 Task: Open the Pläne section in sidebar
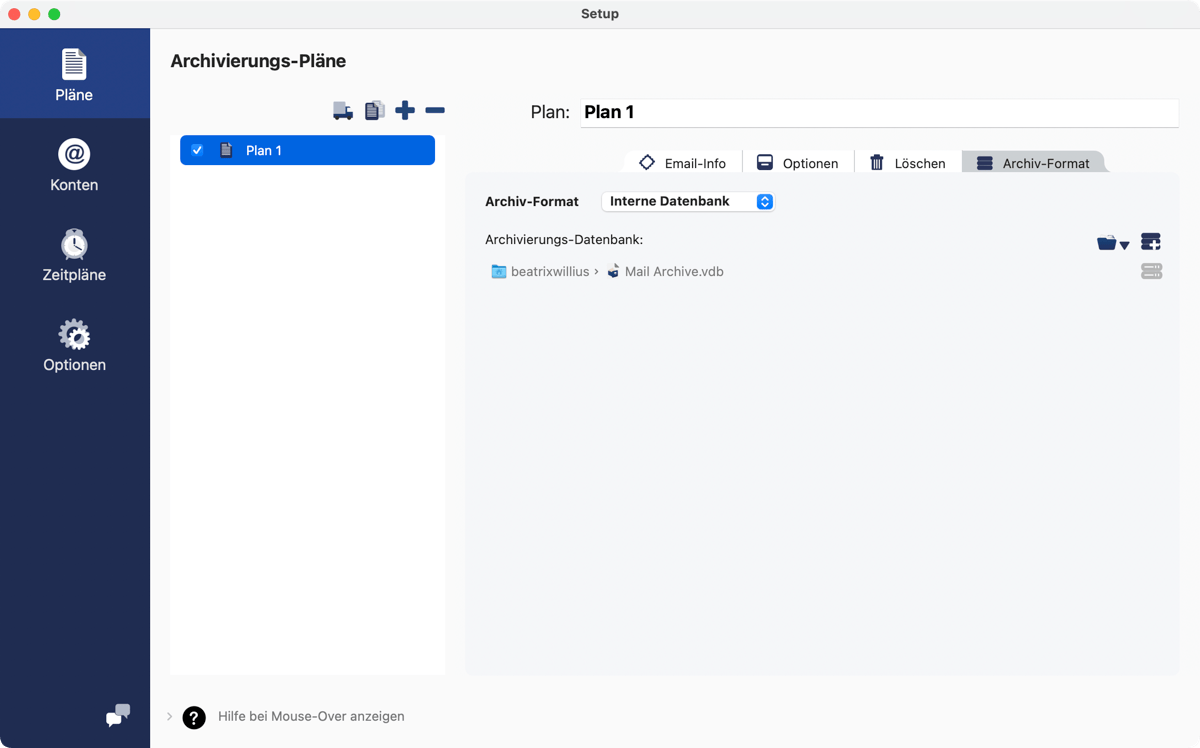tap(74, 75)
